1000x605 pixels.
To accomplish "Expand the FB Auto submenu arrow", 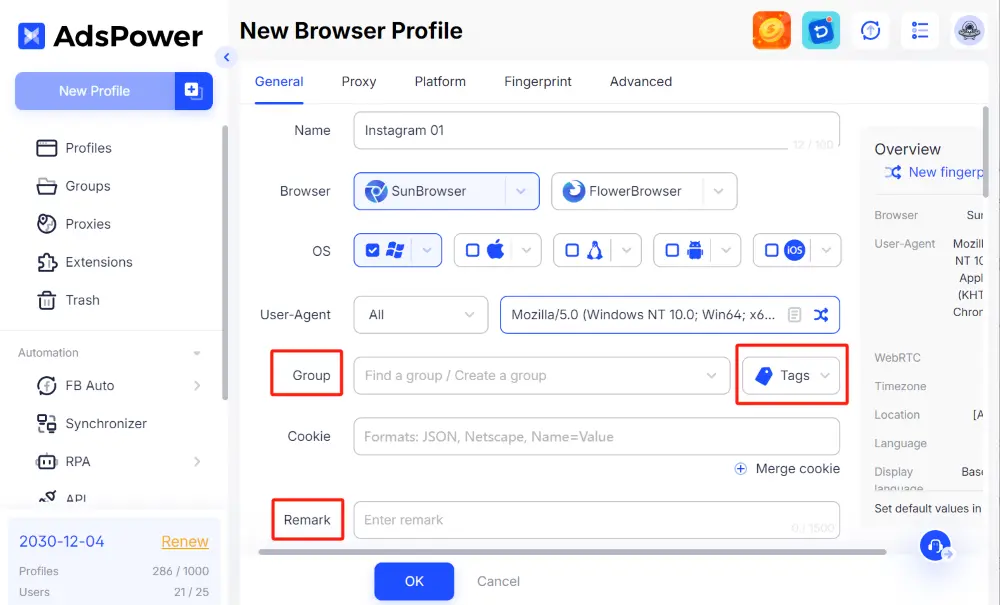I will coord(197,386).
